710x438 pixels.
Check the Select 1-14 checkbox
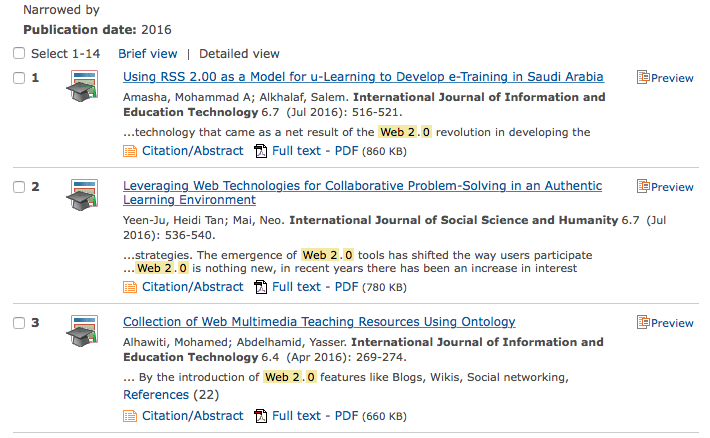19,54
